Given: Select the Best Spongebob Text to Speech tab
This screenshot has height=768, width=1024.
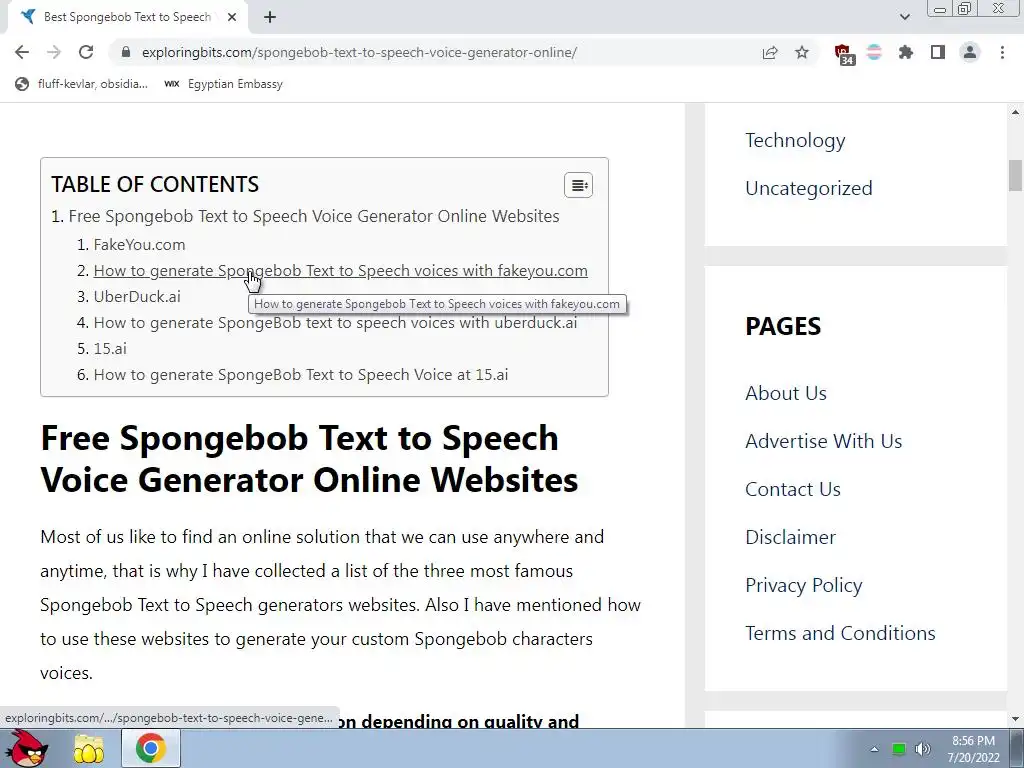Looking at the screenshot, I should tap(127, 17).
